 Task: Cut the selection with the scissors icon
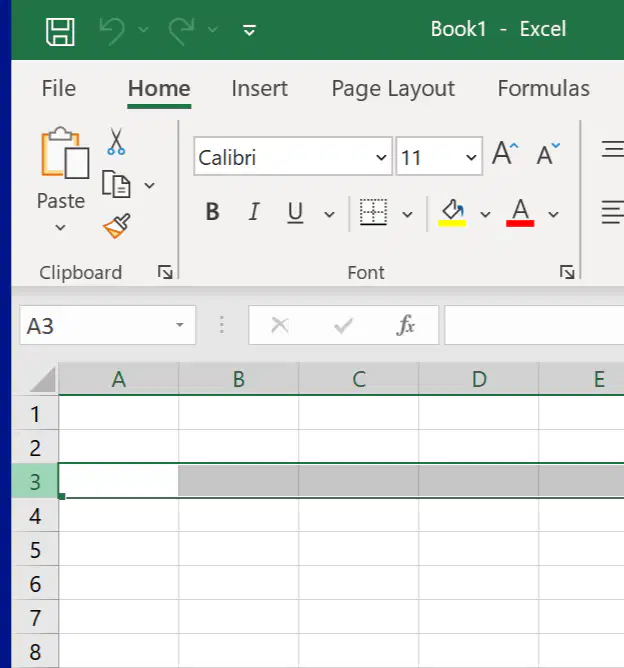click(x=116, y=141)
